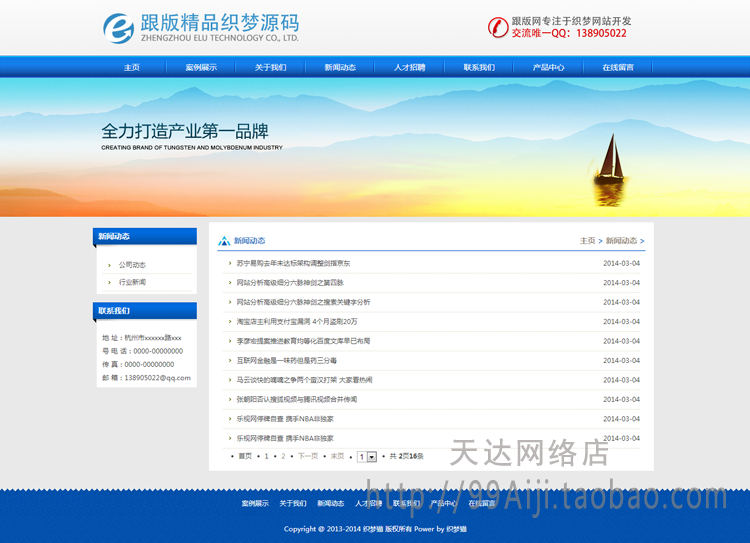Open 在线留言 in the top navigation bar
This screenshot has height=543, width=750.
point(618,67)
